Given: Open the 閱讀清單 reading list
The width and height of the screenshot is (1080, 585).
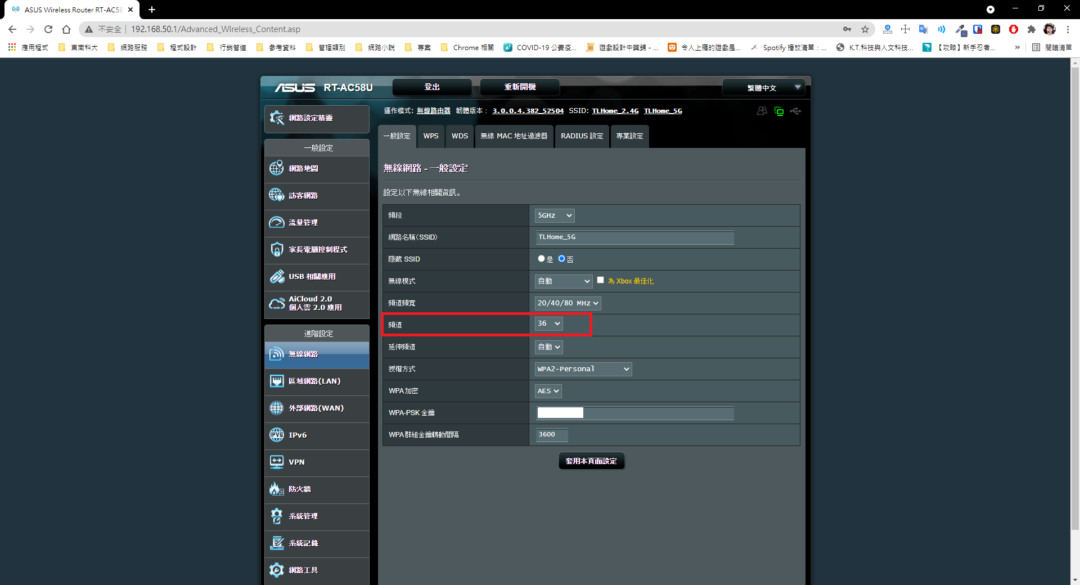Looking at the screenshot, I should 1052,48.
